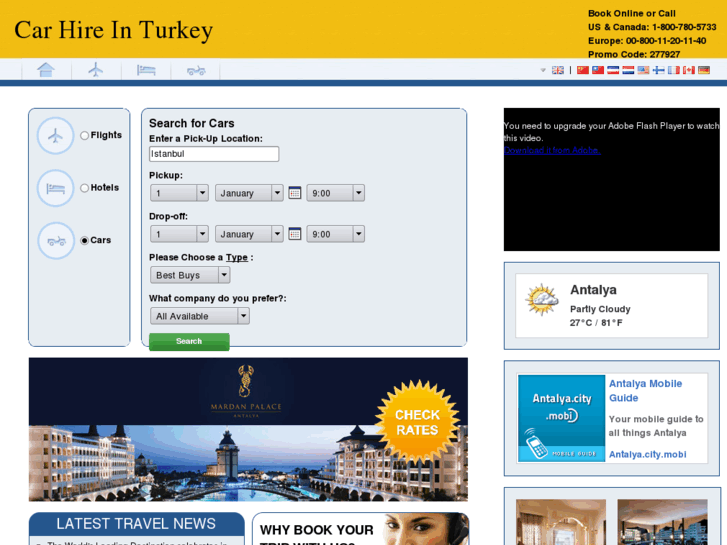This screenshot has width=727, height=545.
Task: Click the Antalya.city.mobi guide image
Action: coord(561,418)
